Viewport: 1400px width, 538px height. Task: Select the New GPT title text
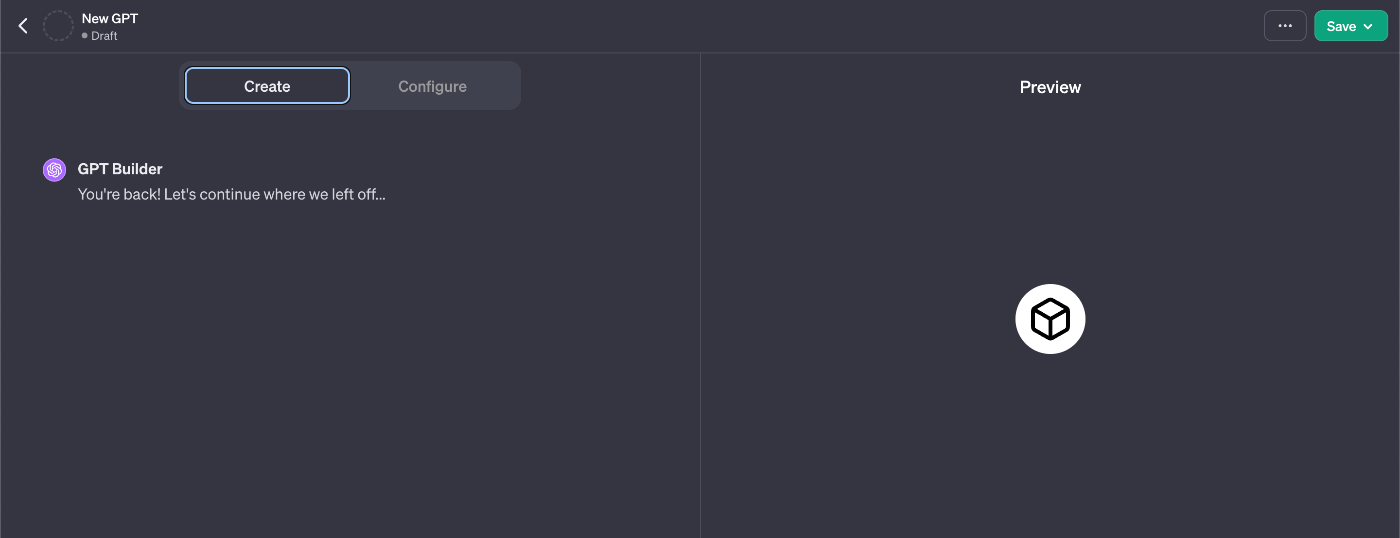pyautogui.click(x=110, y=18)
